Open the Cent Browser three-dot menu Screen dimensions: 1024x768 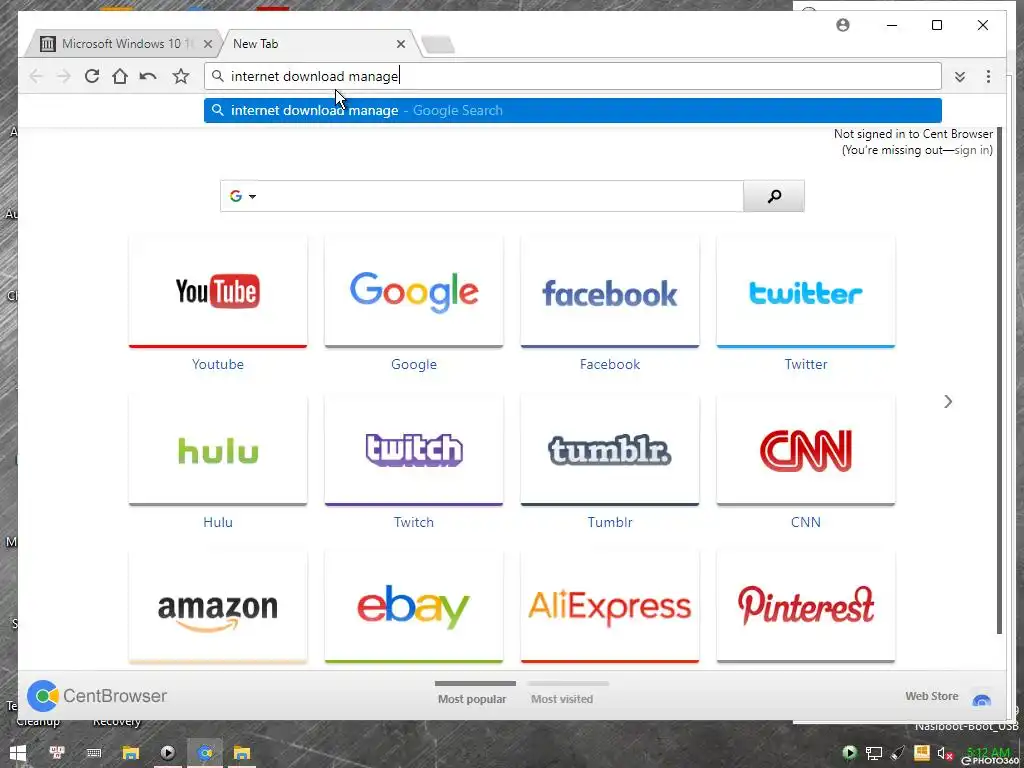[988, 76]
